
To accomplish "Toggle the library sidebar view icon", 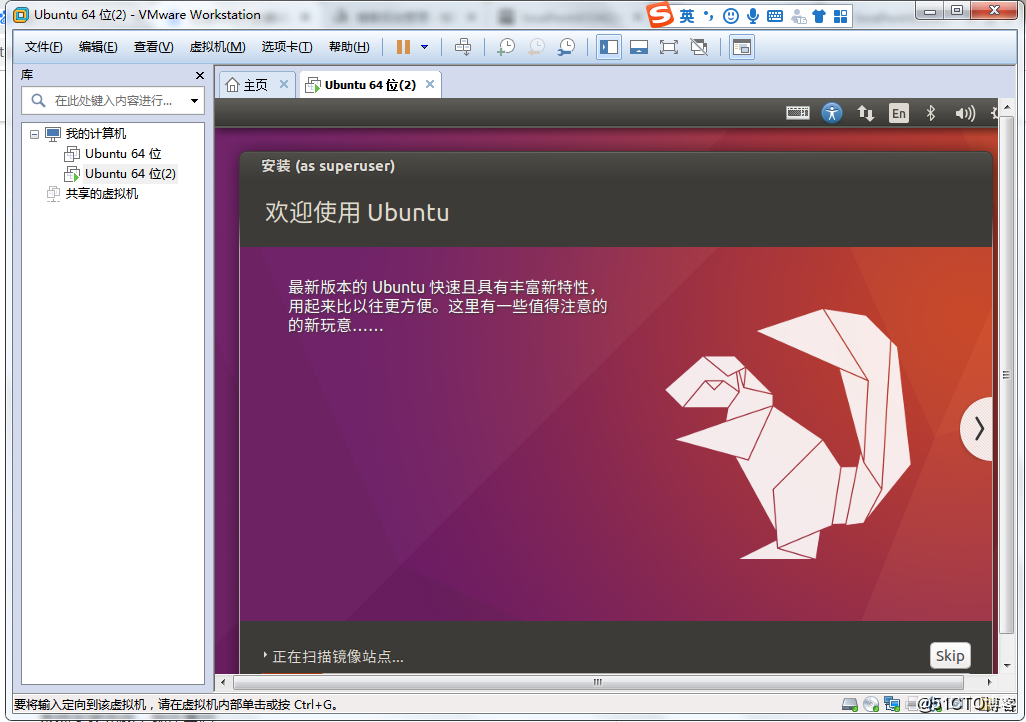I will pyautogui.click(x=609, y=47).
